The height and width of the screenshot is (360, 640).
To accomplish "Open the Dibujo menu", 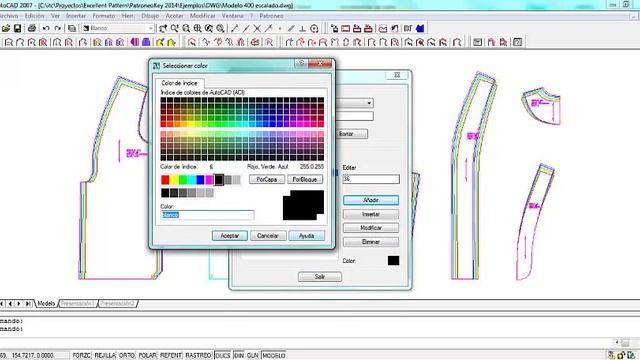I will pos(150,16).
